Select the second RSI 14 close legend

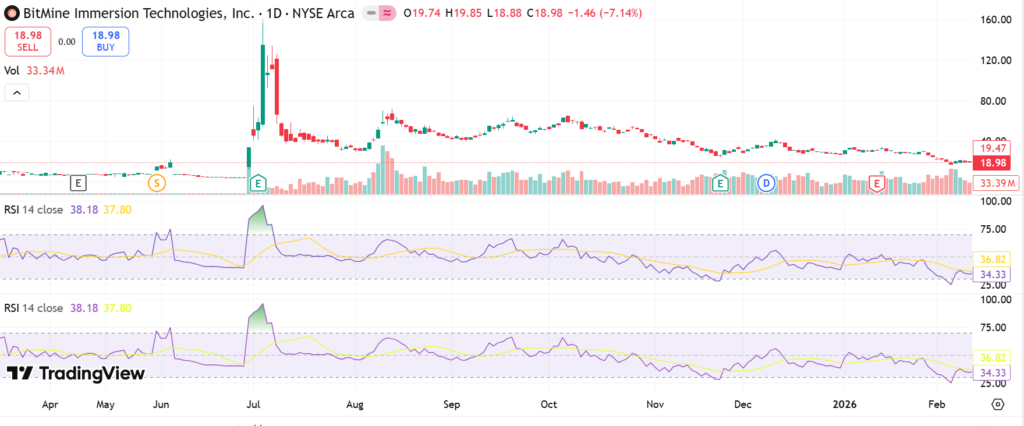coord(38,309)
